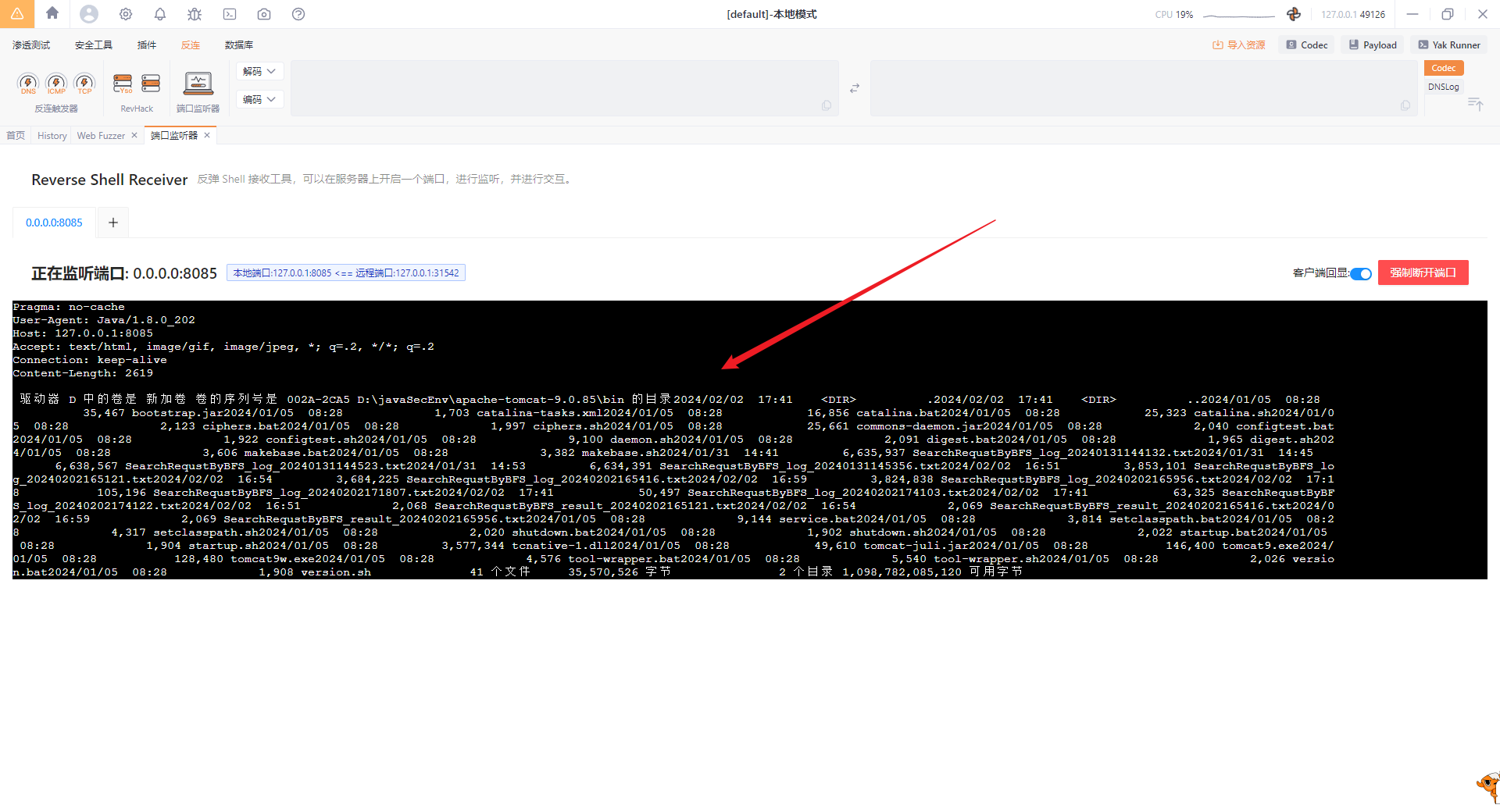Open the 数据库 menu

click(239, 45)
